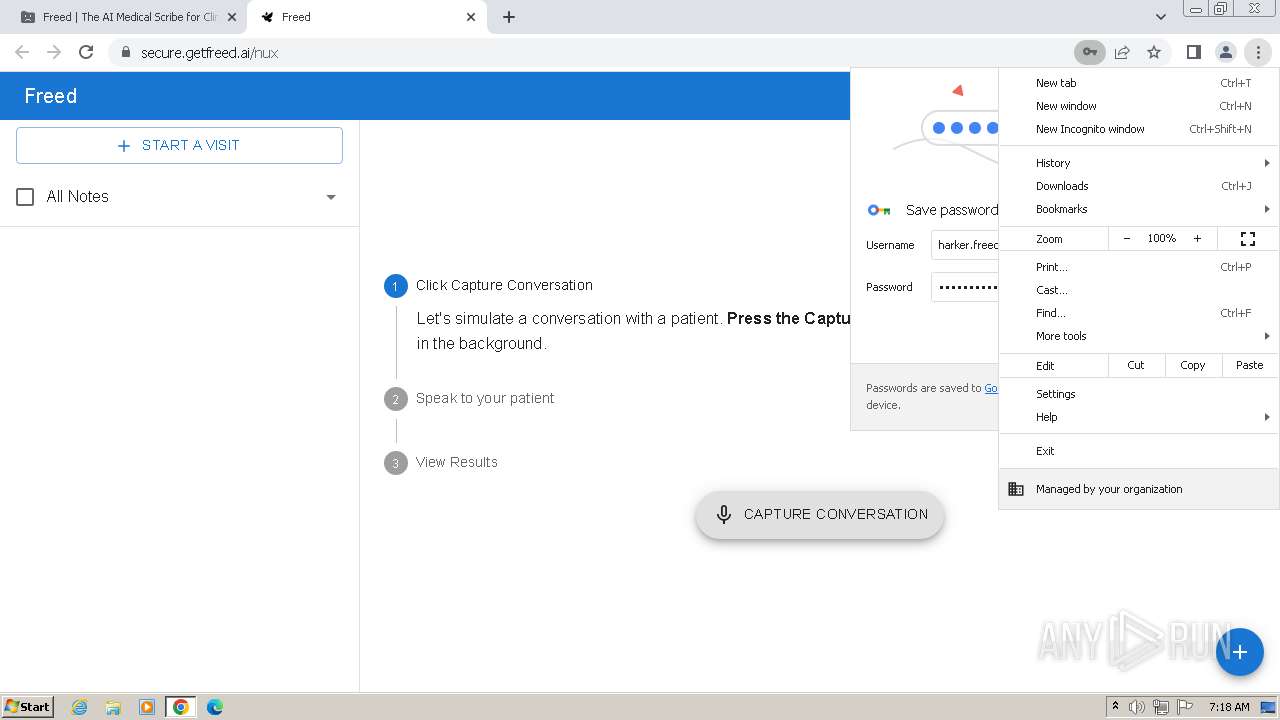Open the Chrome profile avatar icon
Viewport: 1280px width, 720px height.
[1225, 52]
